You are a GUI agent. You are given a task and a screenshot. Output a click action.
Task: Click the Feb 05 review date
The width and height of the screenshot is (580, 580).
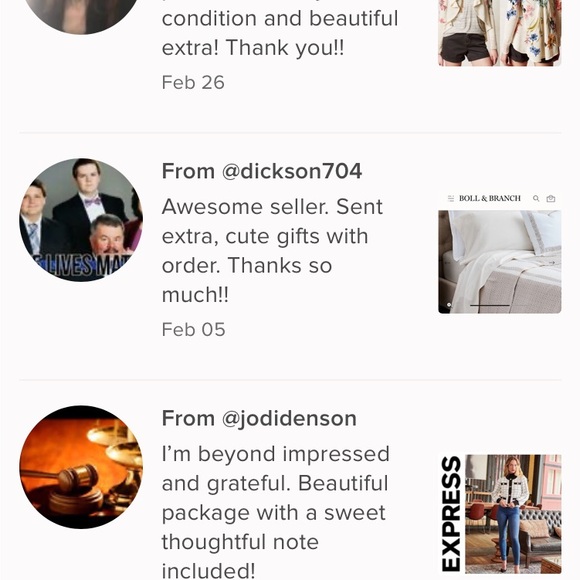[193, 330]
